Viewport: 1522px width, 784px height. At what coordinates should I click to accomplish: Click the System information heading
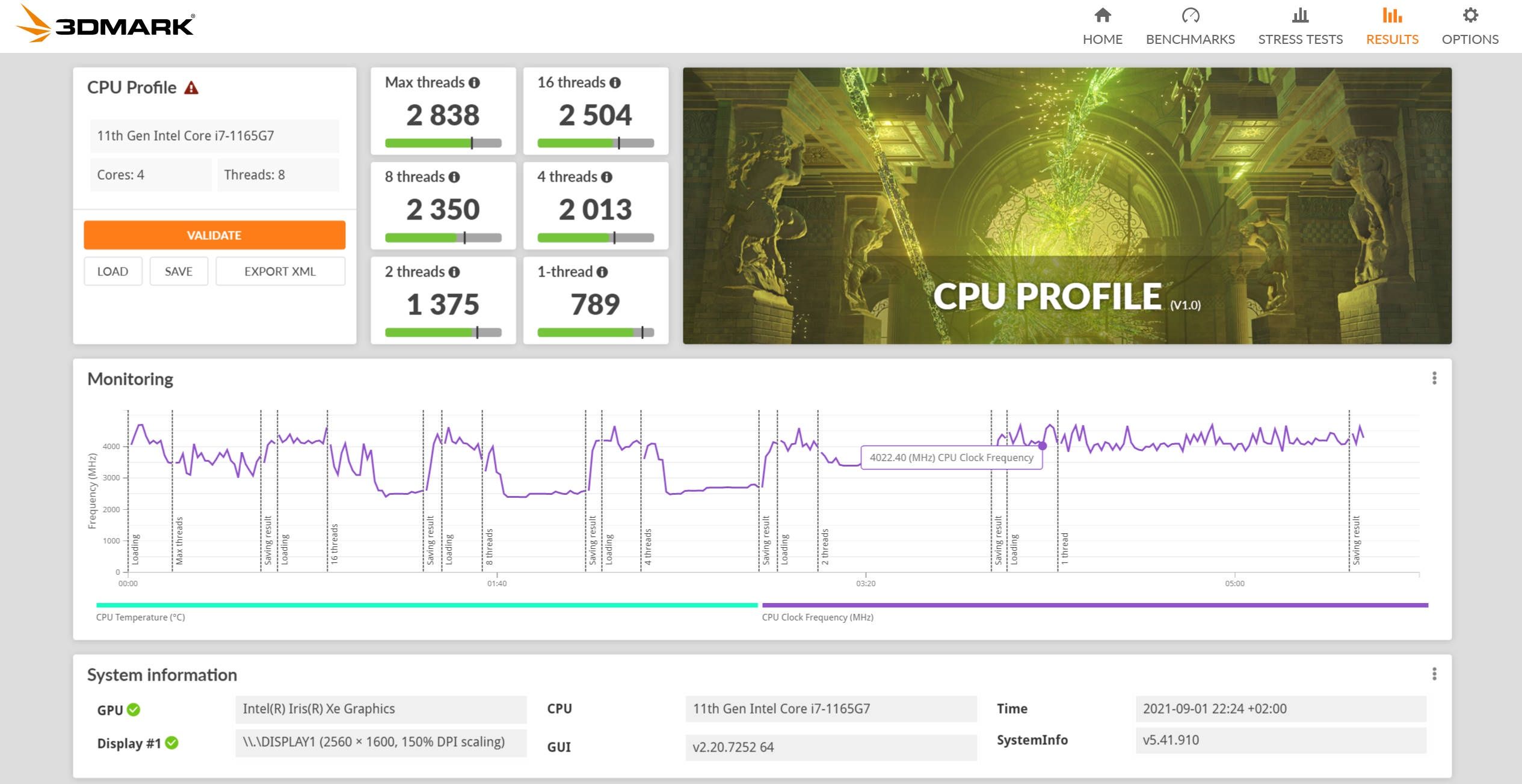click(x=162, y=675)
